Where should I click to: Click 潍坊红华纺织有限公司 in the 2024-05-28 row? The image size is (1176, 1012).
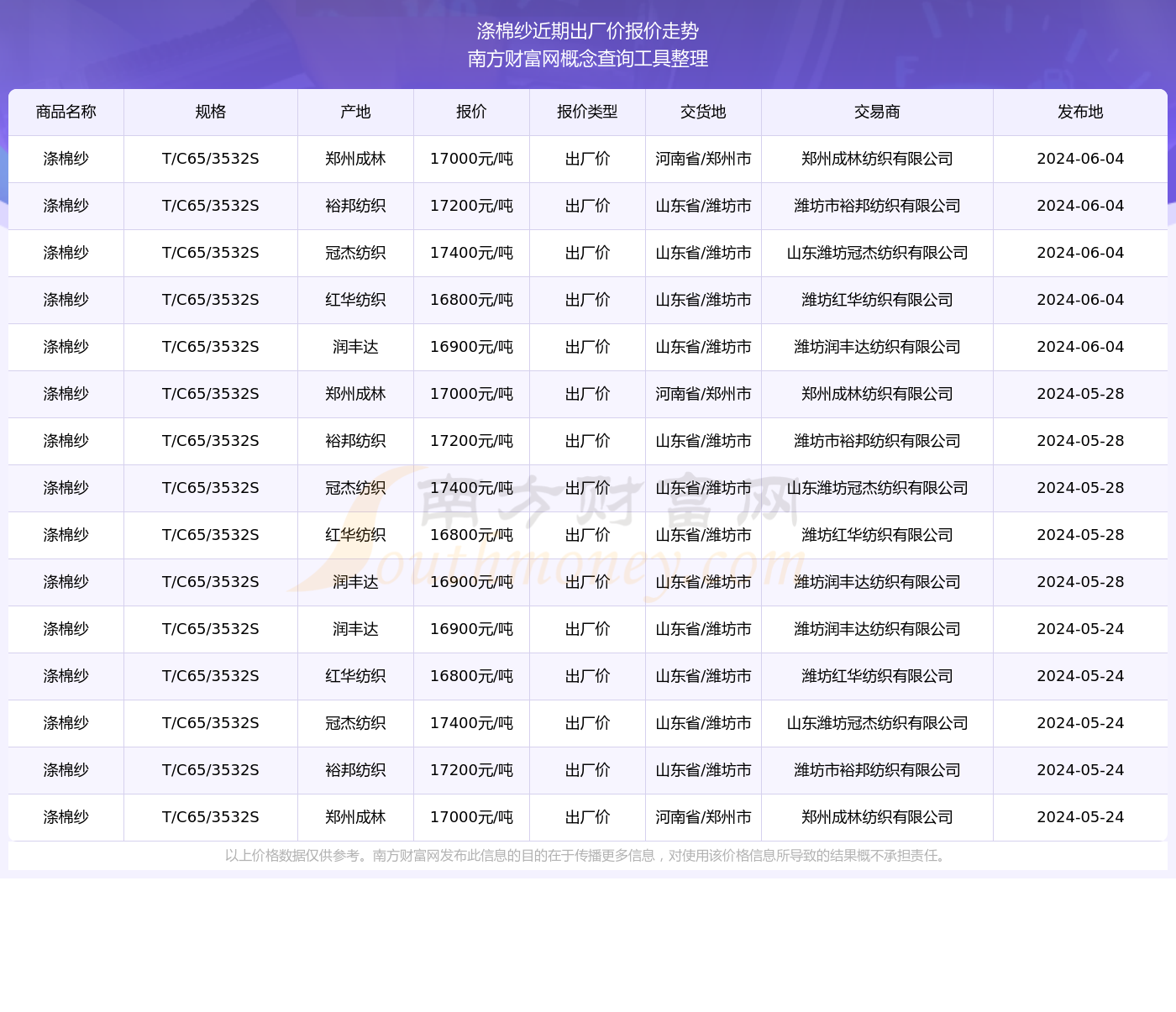pos(877,535)
